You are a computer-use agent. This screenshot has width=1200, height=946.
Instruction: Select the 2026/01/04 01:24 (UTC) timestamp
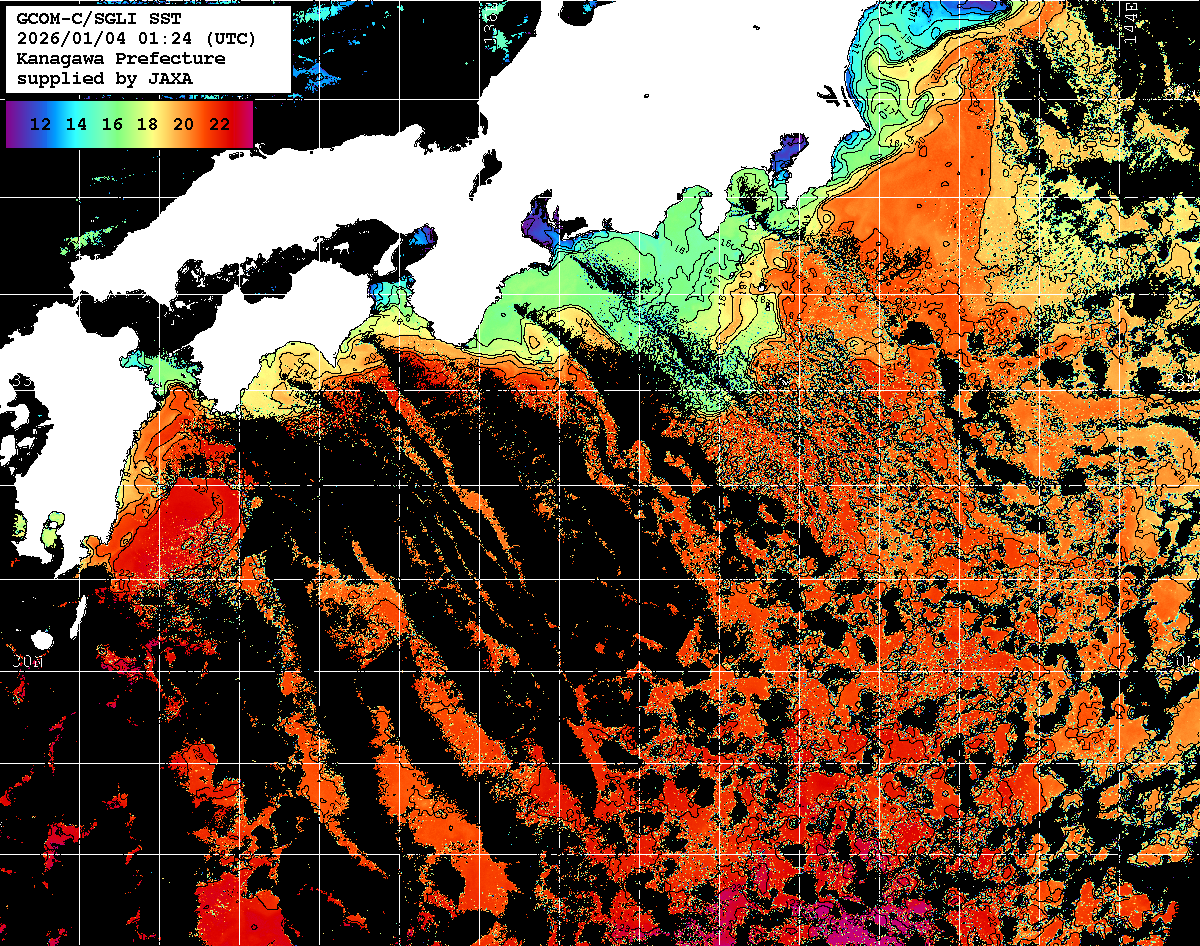pyautogui.click(x=136, y=39)
